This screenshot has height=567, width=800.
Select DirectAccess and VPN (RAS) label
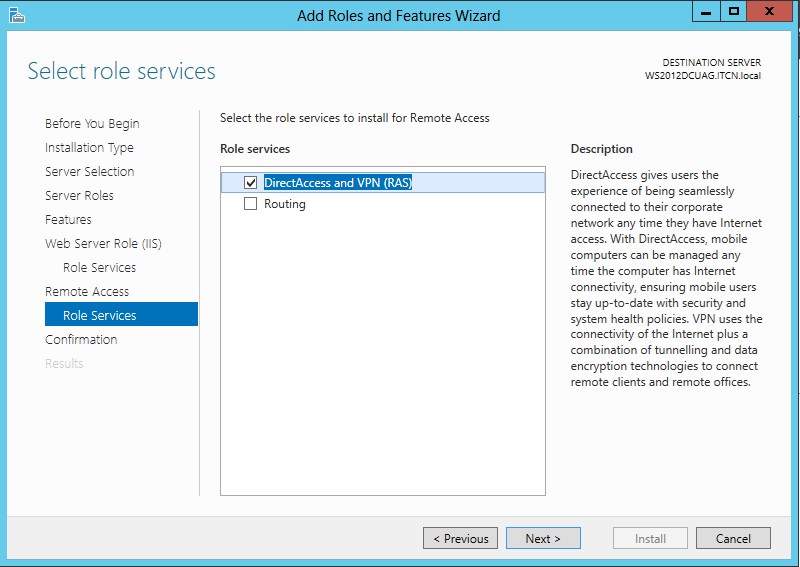[x=338, y=183]
